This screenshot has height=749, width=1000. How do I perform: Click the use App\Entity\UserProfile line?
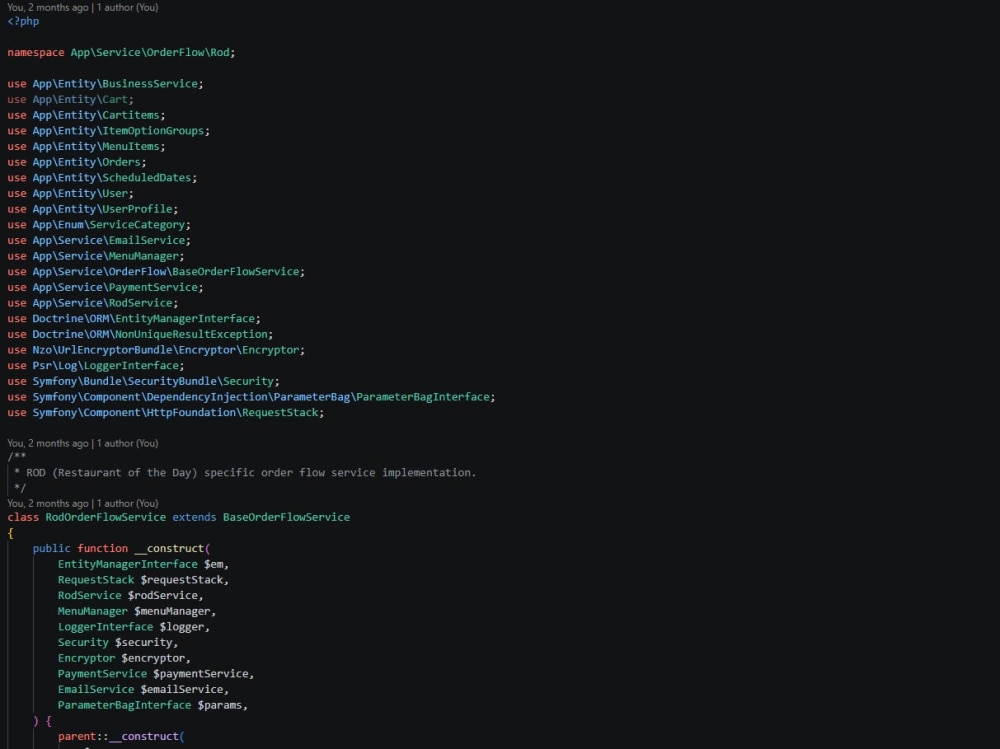[92, 209]
